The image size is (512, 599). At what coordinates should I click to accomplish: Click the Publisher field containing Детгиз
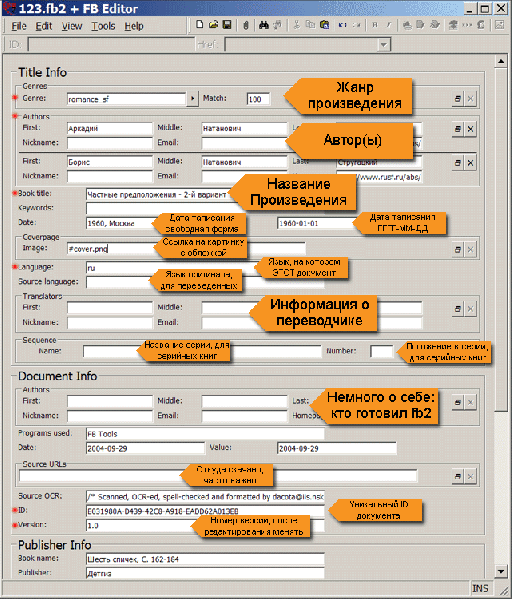tap(205, 573)
